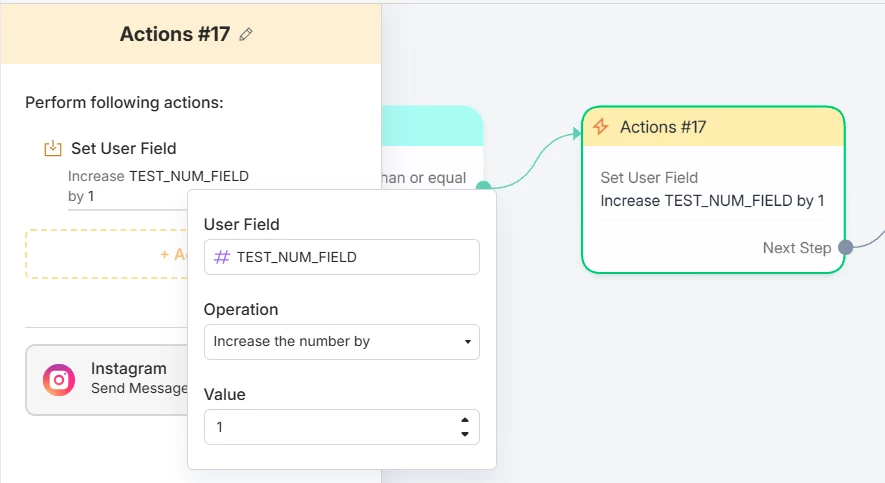Click the partially hidden condition node
885x483 pixels.
click(x=435, y=140)
